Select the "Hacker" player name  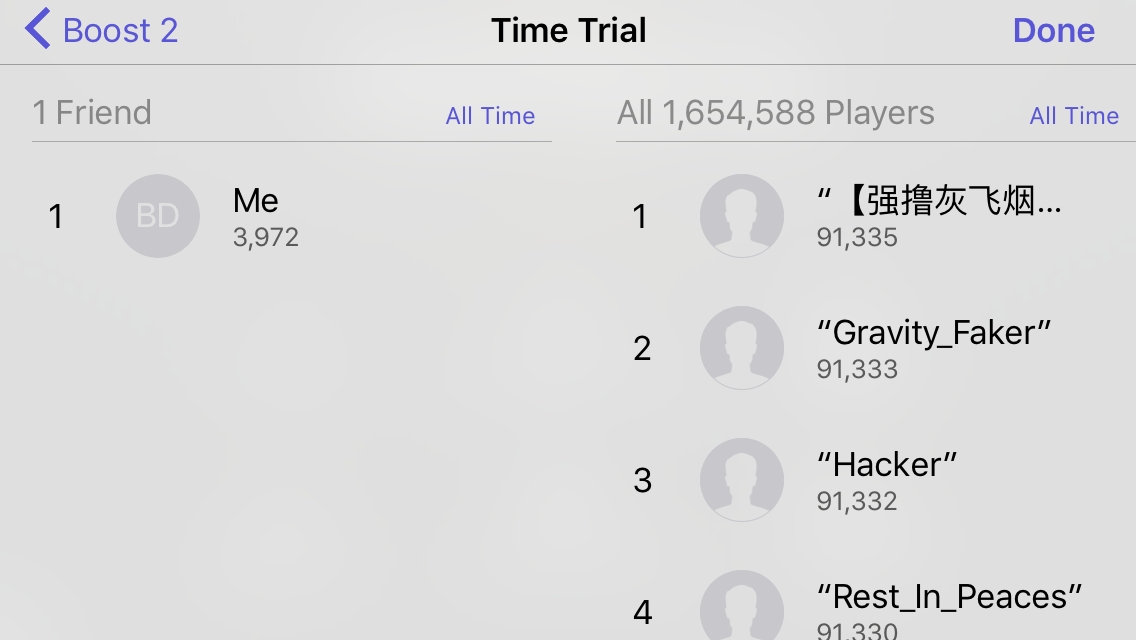(887, 464)
